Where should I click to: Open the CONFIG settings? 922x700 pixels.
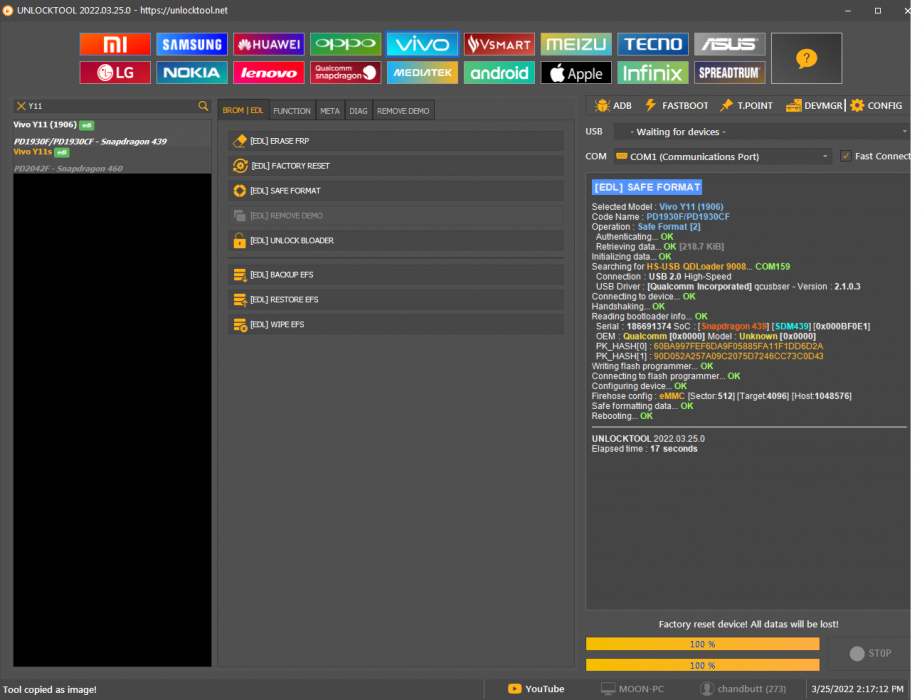pos(876,106)
